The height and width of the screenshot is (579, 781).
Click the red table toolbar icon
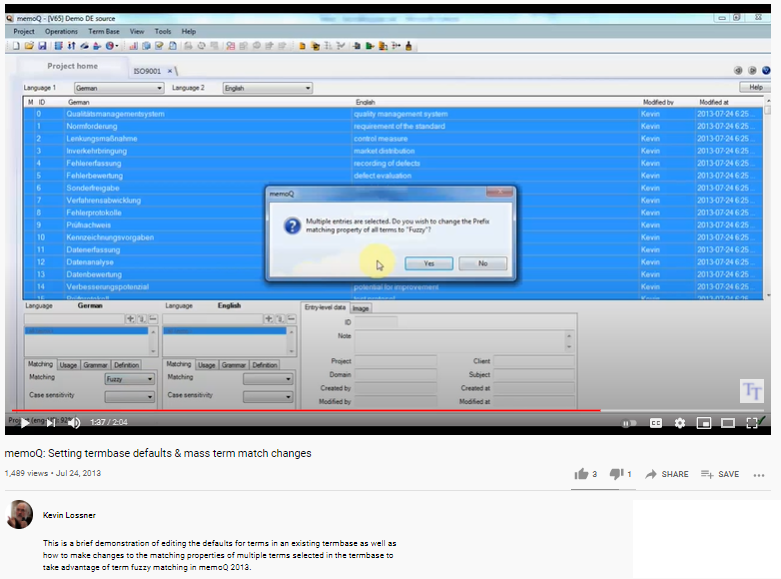tap(230, 46)
